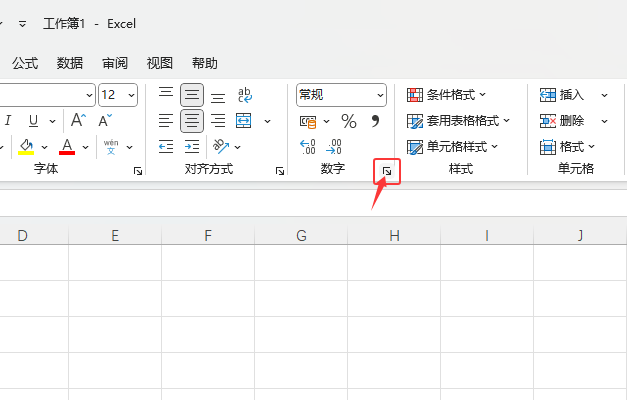Screen dimensions: 627x400
Task: Switch to 帮助 tab
Action: click(x=205, y=63)
